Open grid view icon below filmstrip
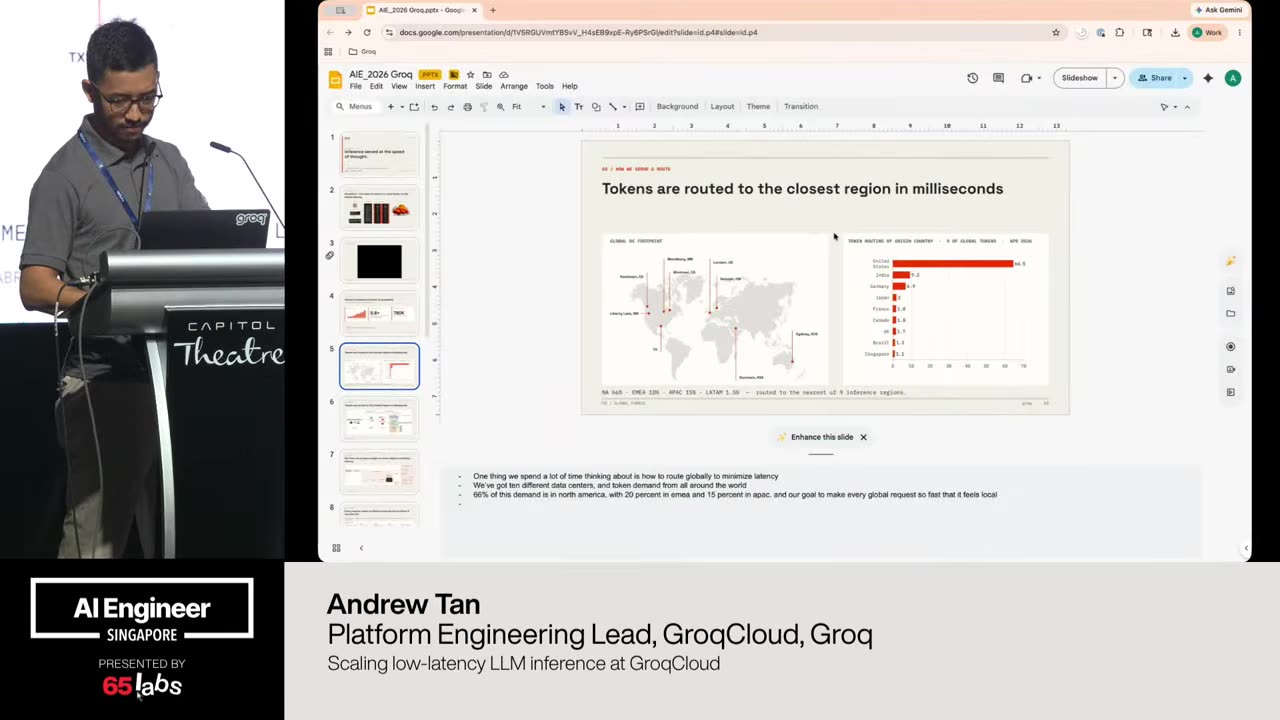The image size is (1280, 720). [x=336, y=548]
